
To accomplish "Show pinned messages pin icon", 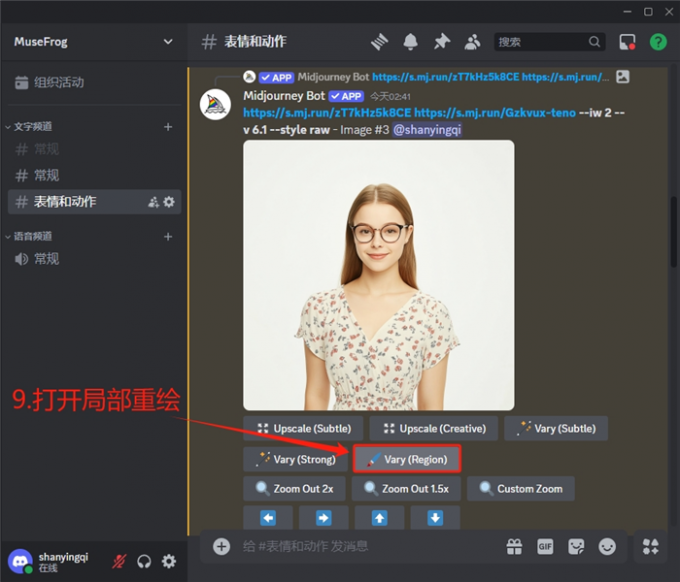I will coord(442,42).
